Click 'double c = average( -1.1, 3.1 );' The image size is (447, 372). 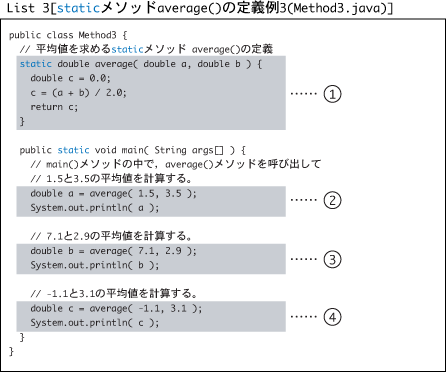click(116, 308)
